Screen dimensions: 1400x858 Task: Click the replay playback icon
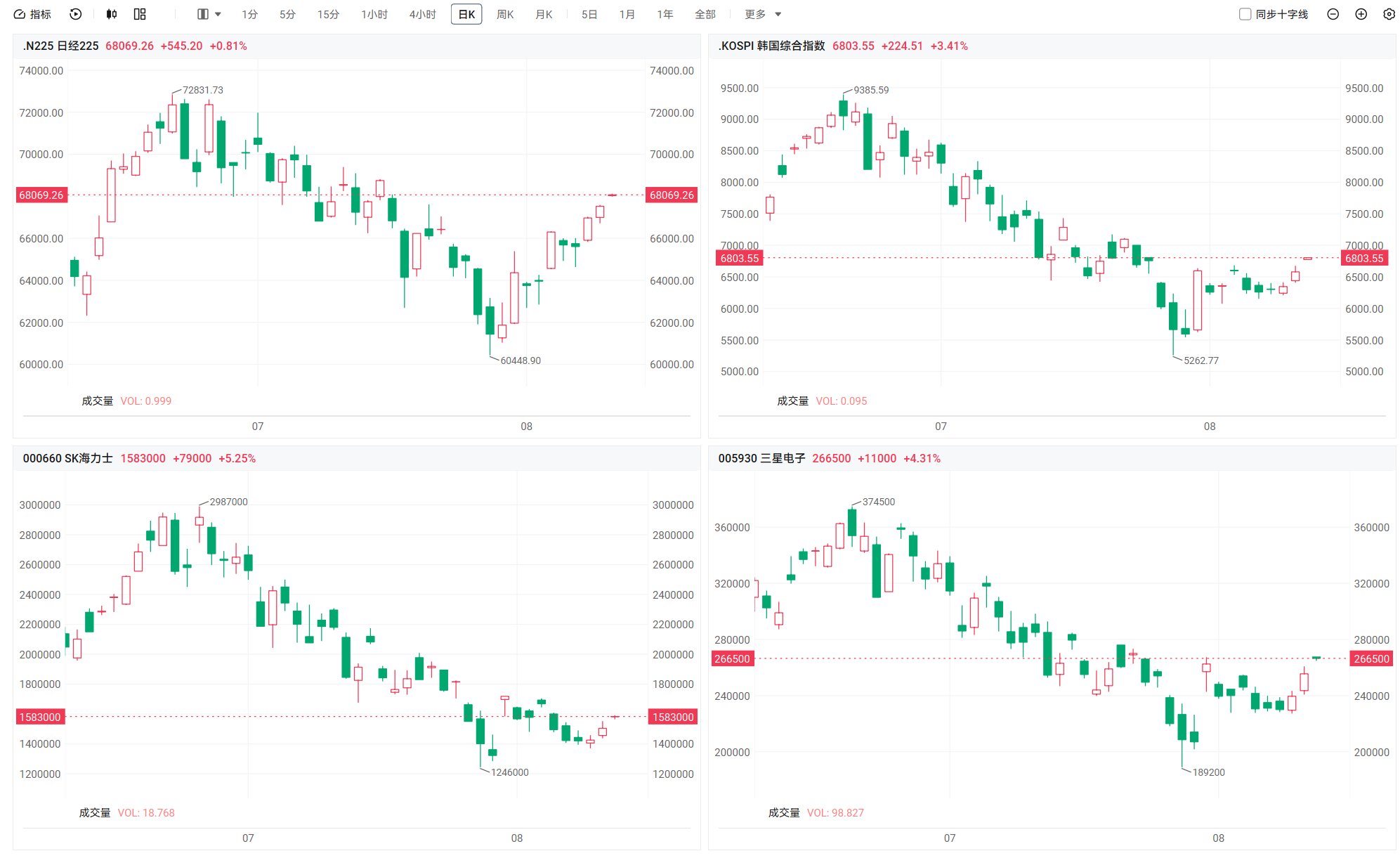(x=76, y=14)
